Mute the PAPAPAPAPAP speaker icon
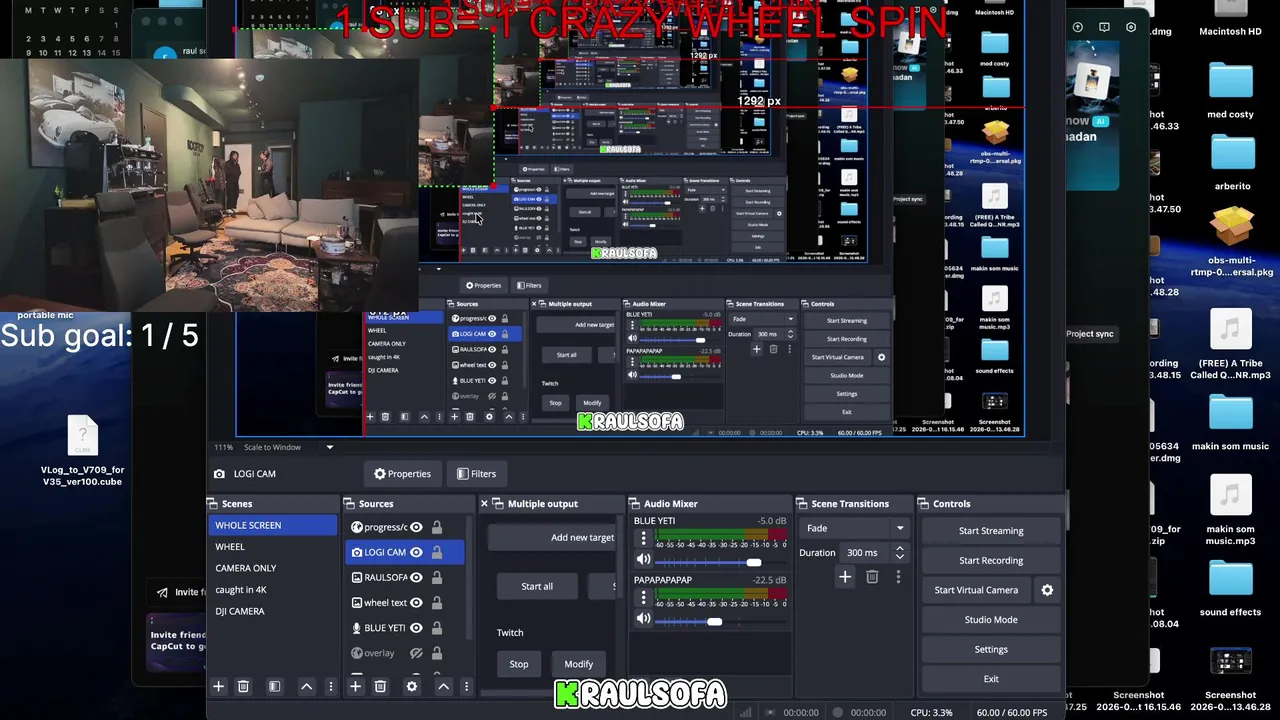1280x720 pixels. (x=644, y=619)
